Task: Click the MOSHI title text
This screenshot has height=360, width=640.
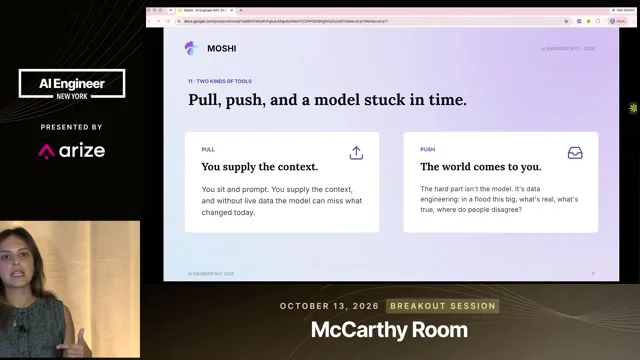Action: pos(222,49)
